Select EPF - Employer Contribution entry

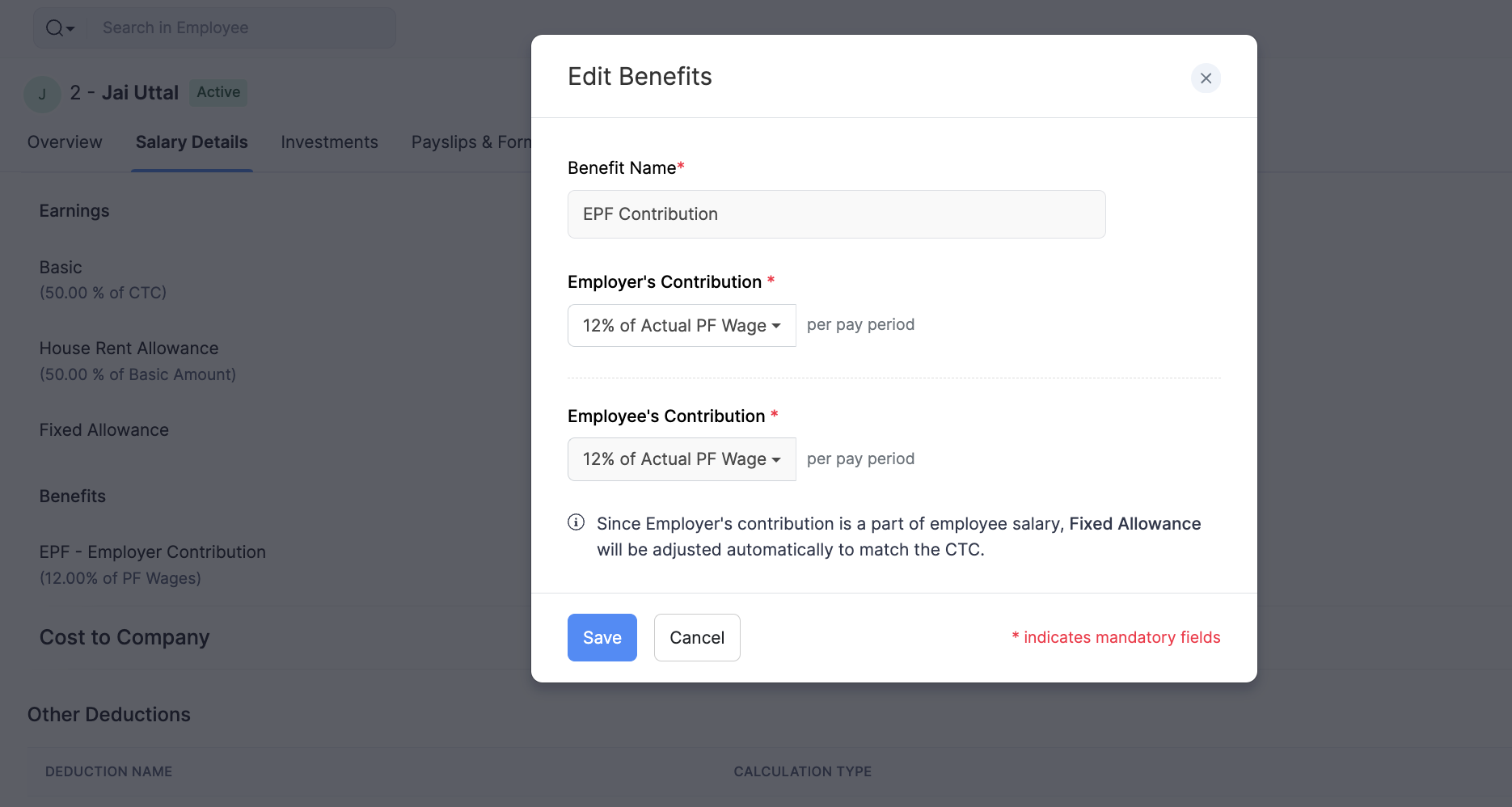(x=152, y=552)
